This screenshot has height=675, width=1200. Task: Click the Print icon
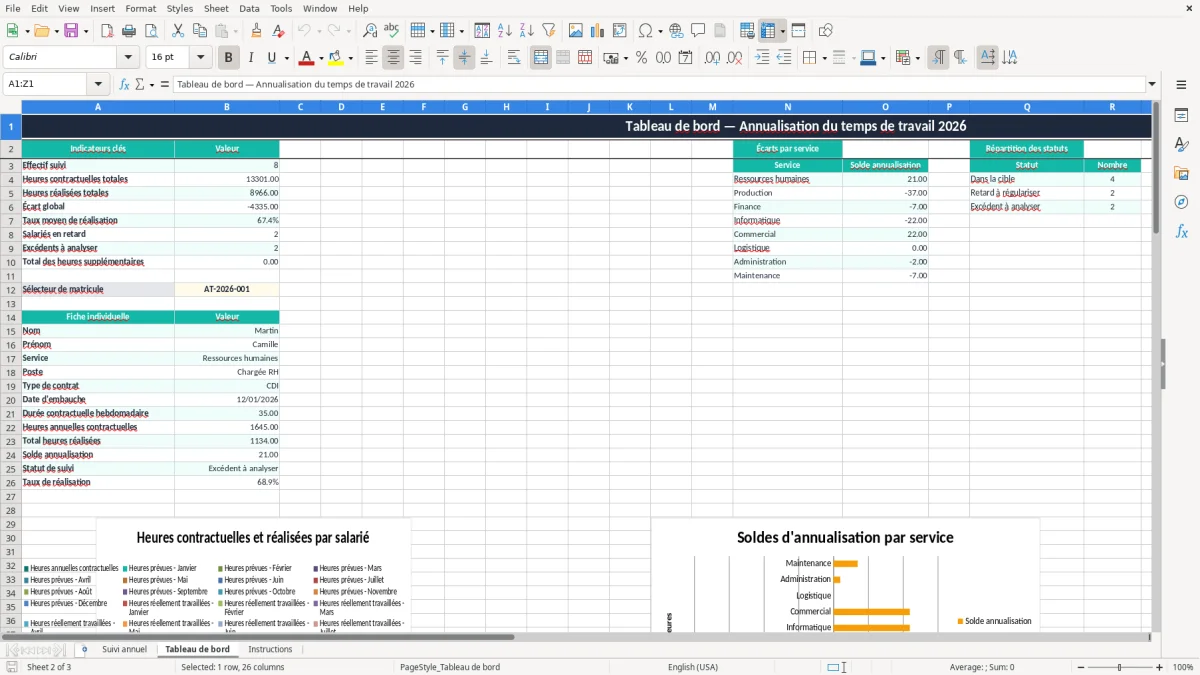pos(129,31)
